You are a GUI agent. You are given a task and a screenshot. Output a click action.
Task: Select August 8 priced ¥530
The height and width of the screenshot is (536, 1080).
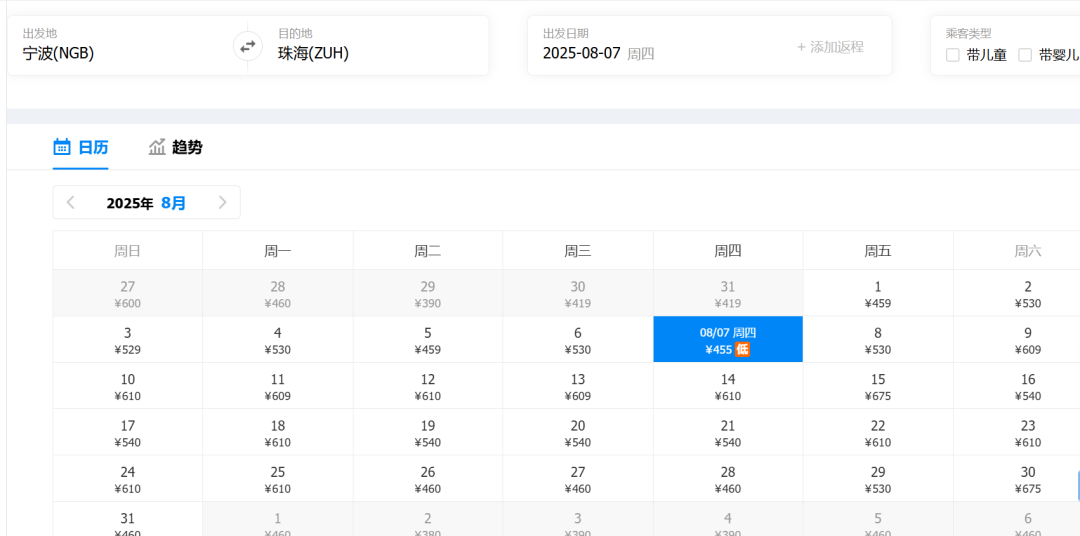click(878, 340)
